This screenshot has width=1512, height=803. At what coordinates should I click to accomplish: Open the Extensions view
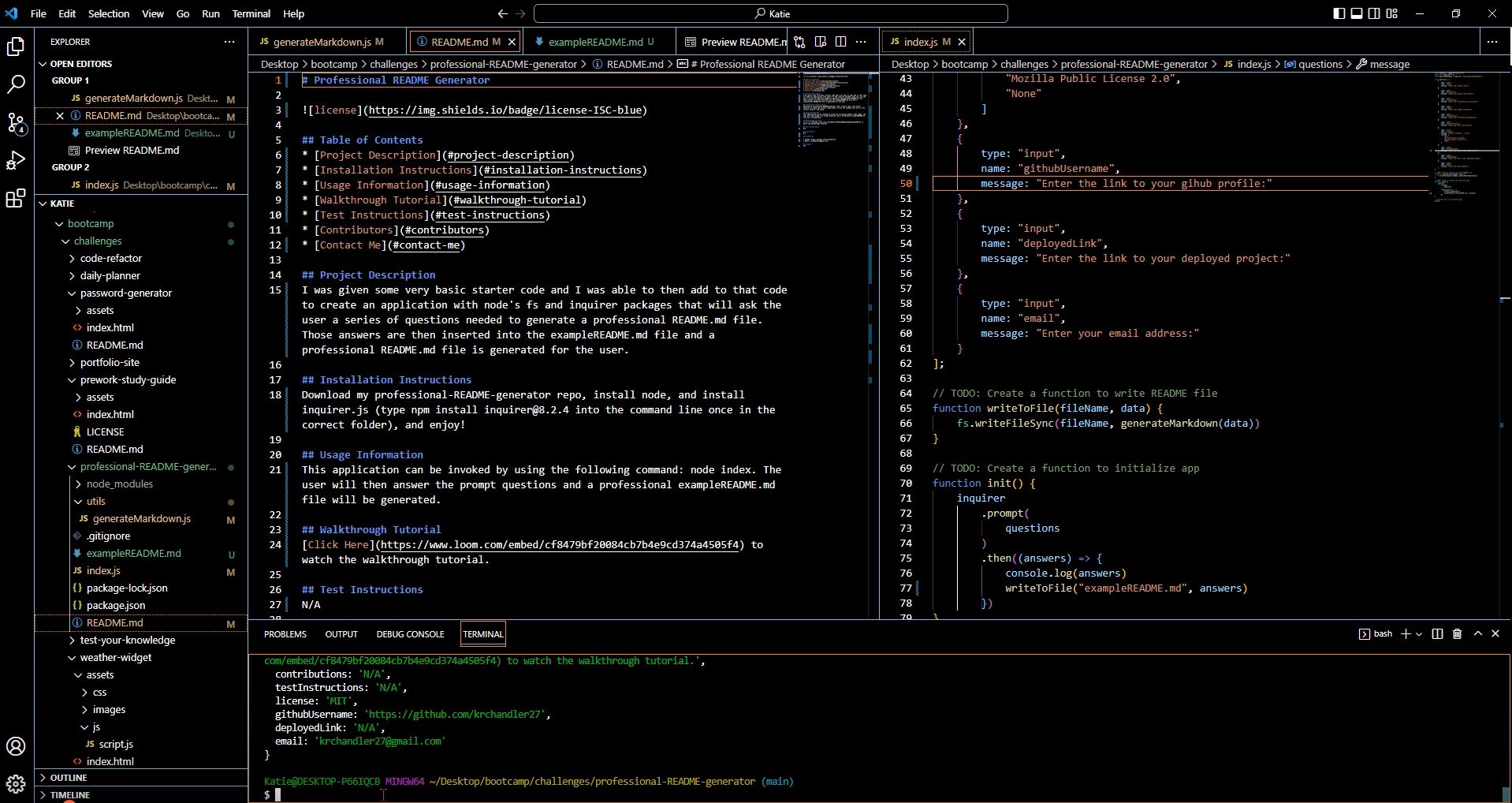click(16, 199)
